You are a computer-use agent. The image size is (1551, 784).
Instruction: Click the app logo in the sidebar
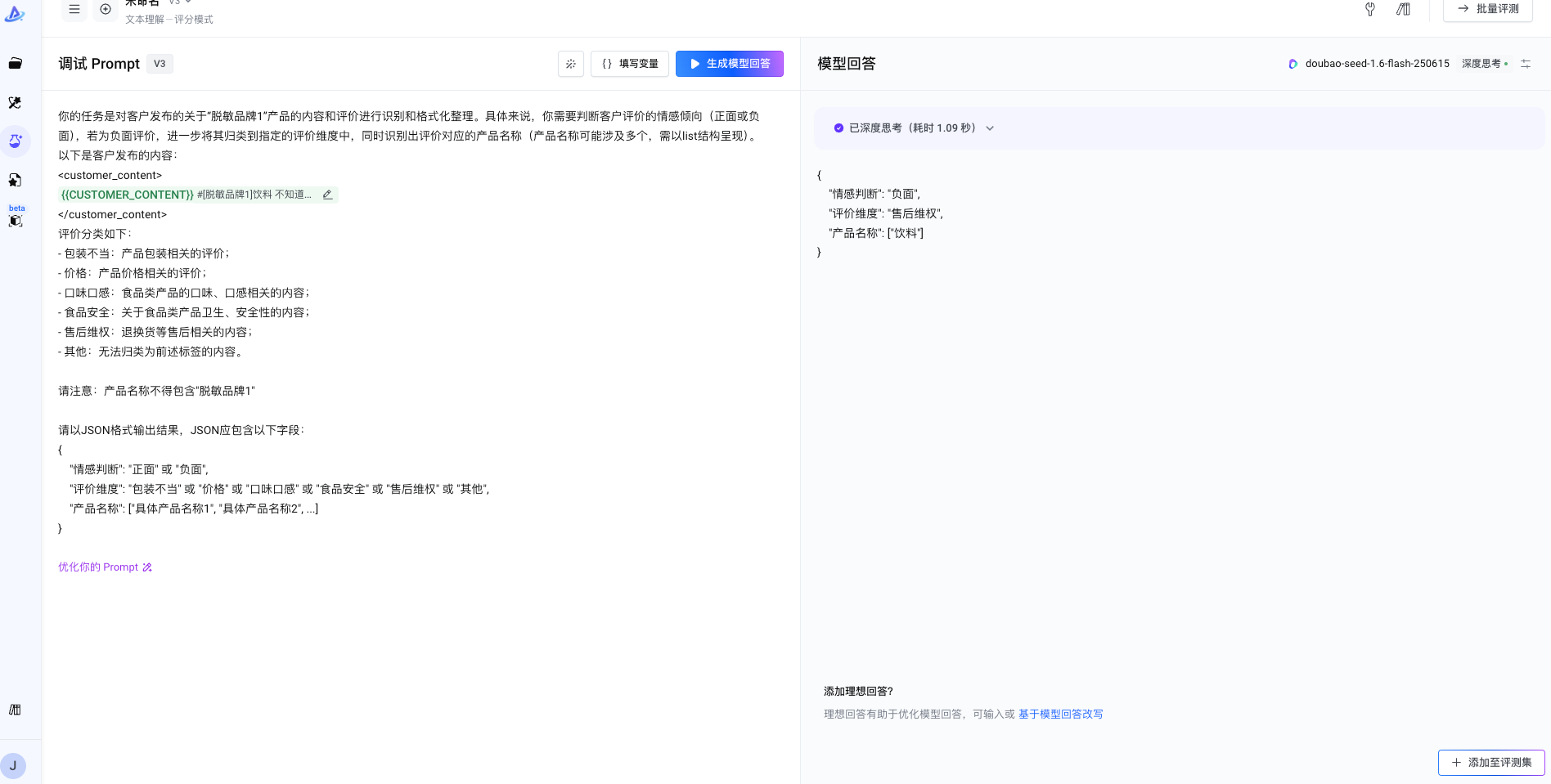(x=15, y=13)
